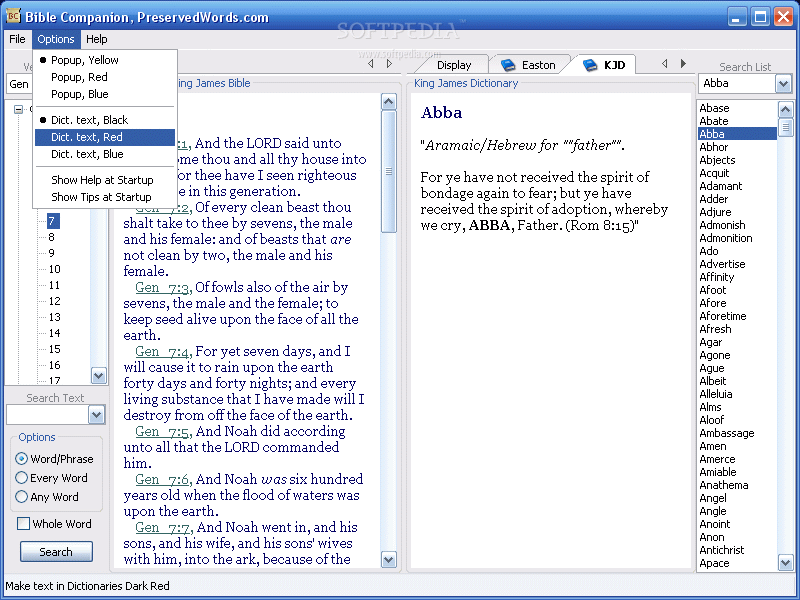The width and height of the screenshot is (800, 600).
Task: Click the Bible text scrollbar thumb
Action: click(x=389, y=171)
